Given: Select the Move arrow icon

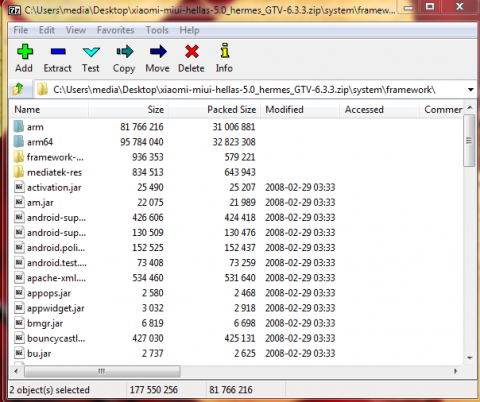Looking at the screenshot, I should 158,51.
